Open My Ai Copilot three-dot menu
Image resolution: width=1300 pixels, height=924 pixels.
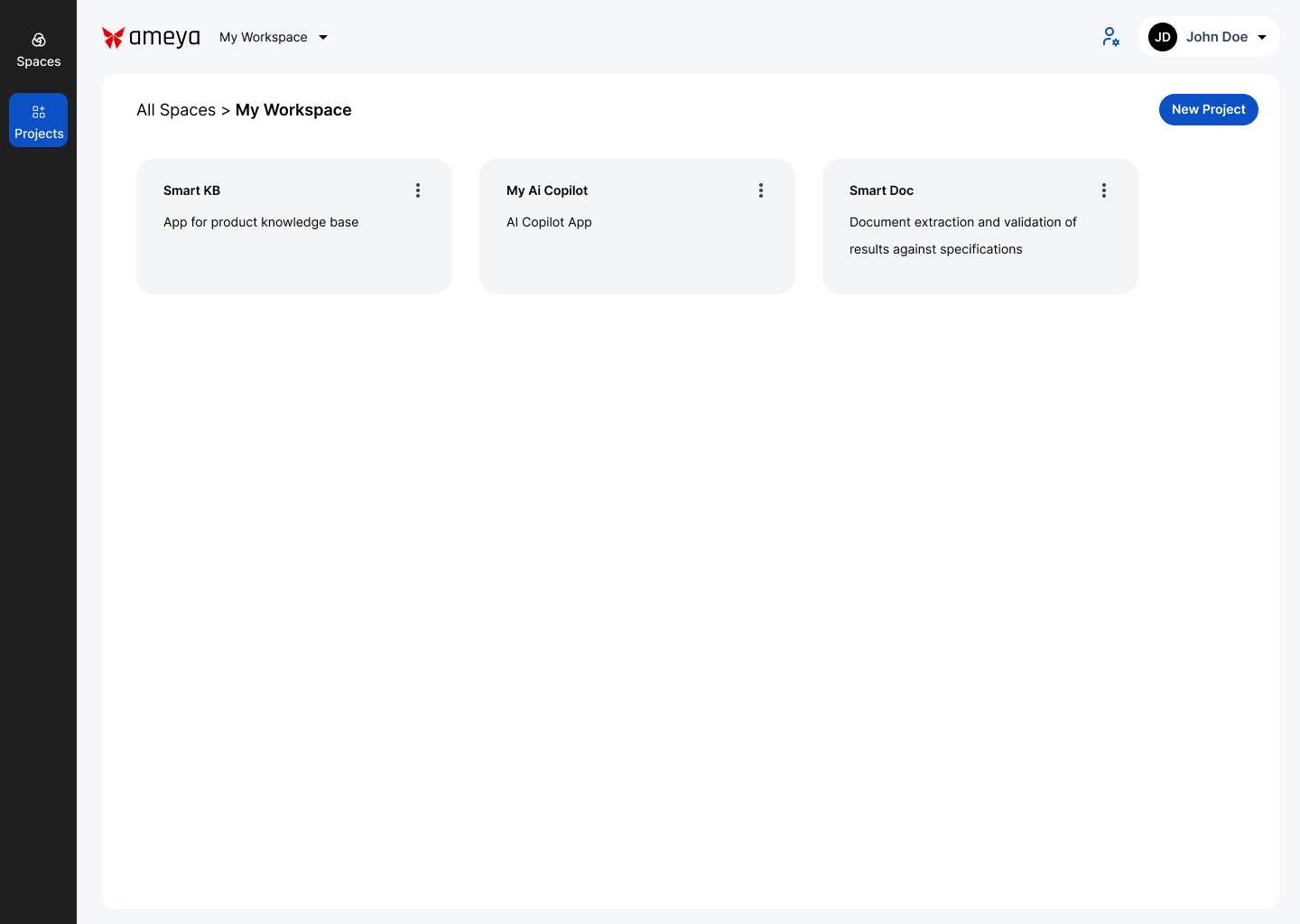pyautogui.click(x=761, y=190)
